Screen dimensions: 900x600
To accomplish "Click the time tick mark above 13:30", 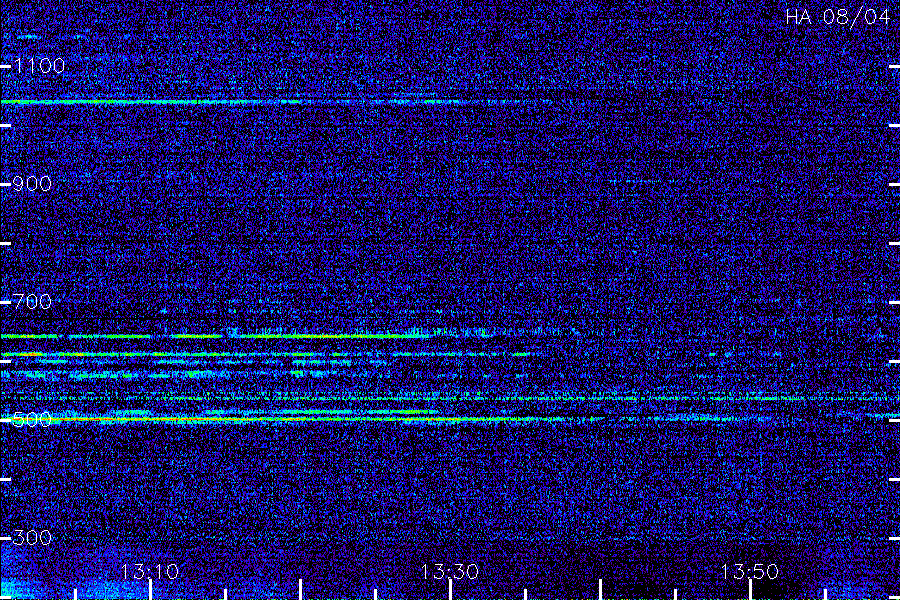I will (x=451, y=590).
